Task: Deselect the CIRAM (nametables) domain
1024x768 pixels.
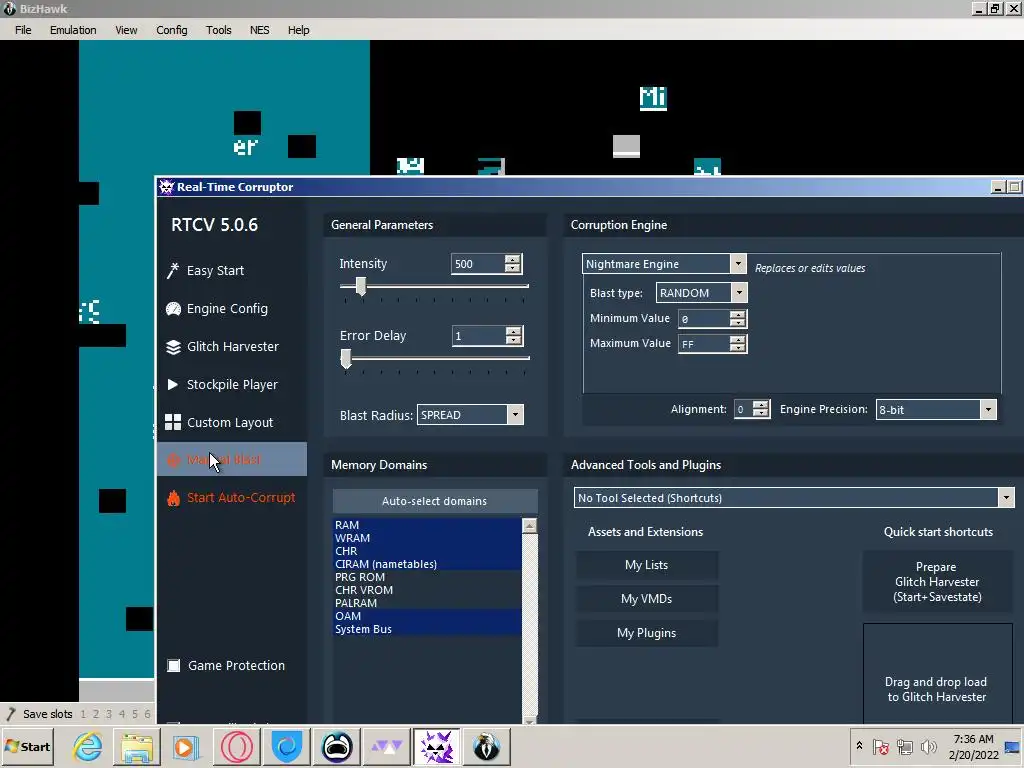Action: pos(427,564)
